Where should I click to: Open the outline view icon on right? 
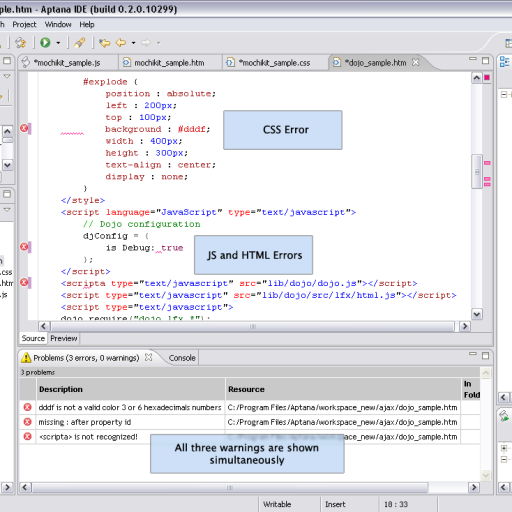click(x=504, y=62)
